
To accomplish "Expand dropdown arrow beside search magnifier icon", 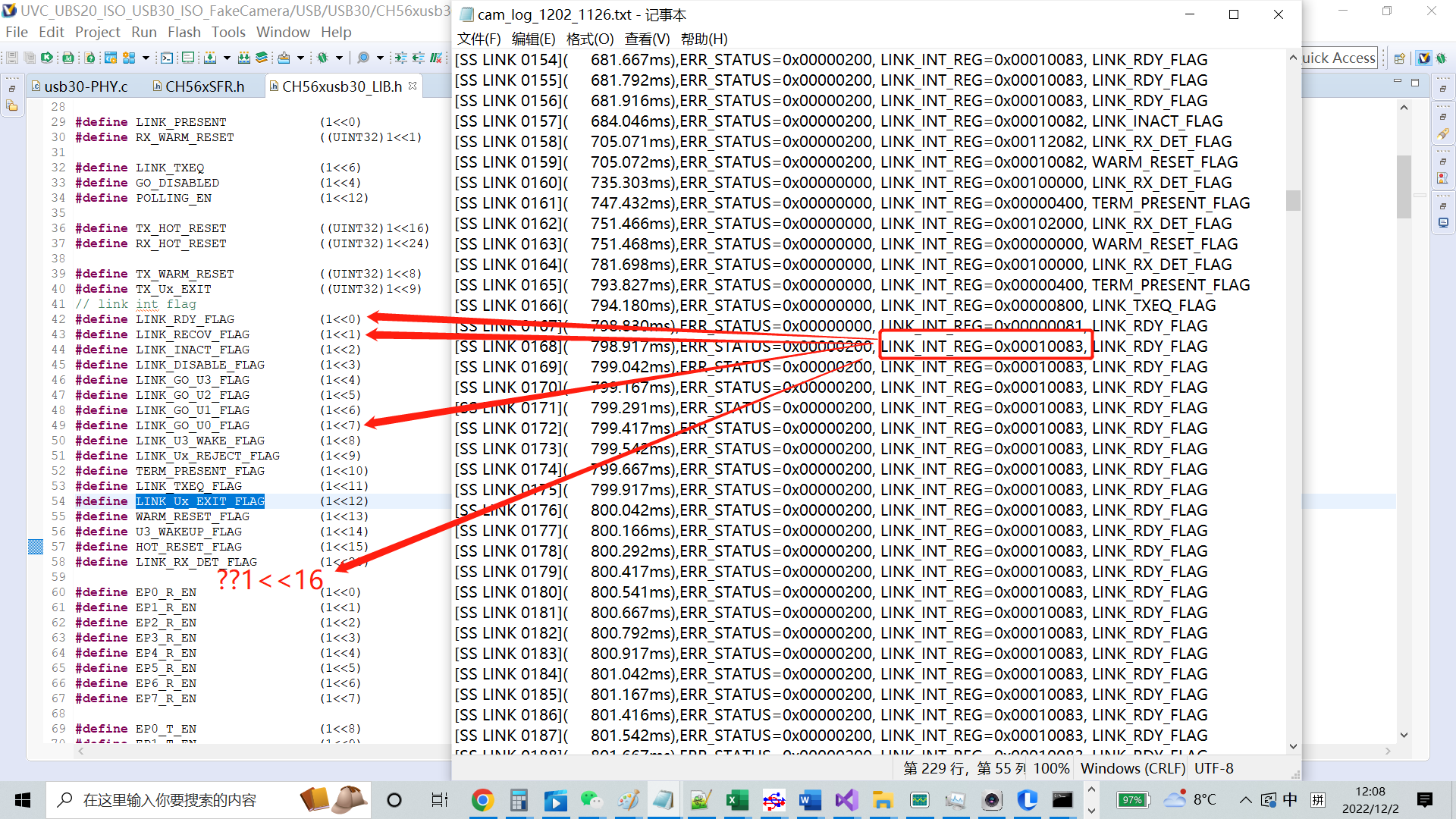I will [x=380, y=58].
